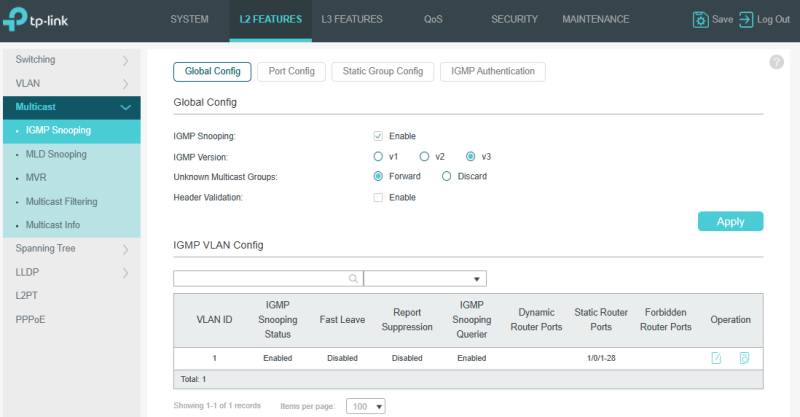Screen dimensions: 800x417
Task: Open MLD Snooping in the sidebar
Action: [56, 154]
